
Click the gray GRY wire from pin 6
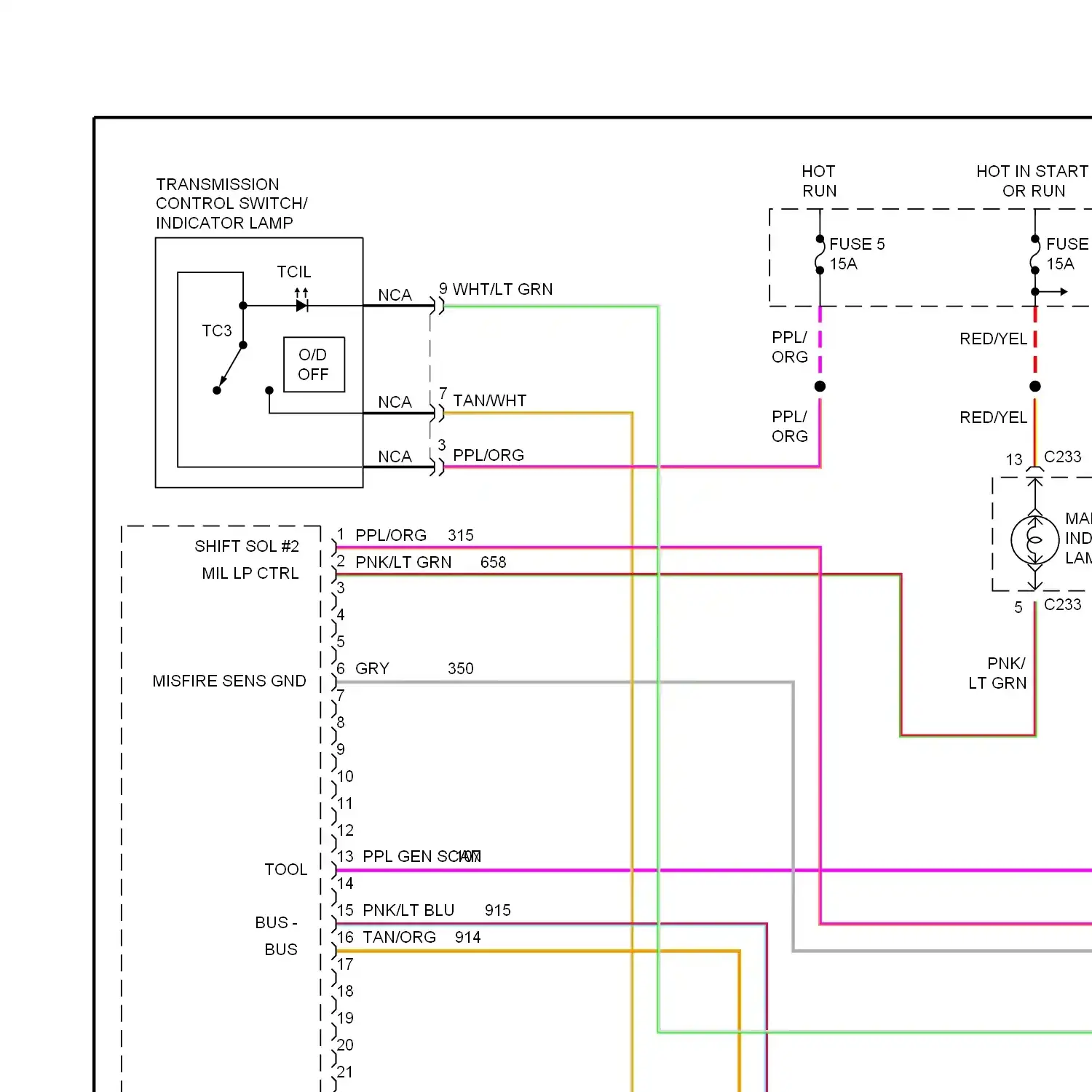tap(564, 682)
